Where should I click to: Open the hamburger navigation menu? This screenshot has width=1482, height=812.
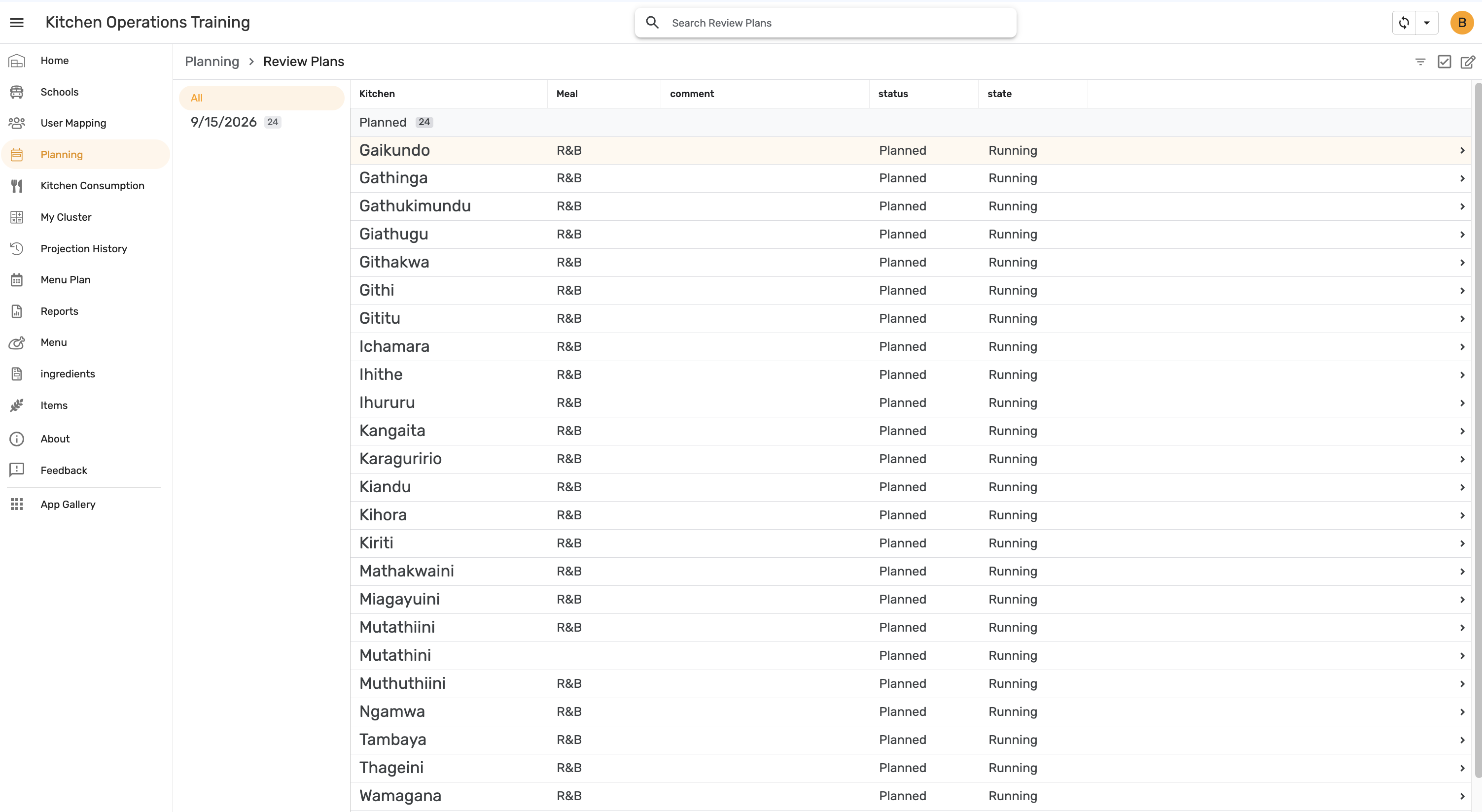pyautogui.click(x=17, y=23)
